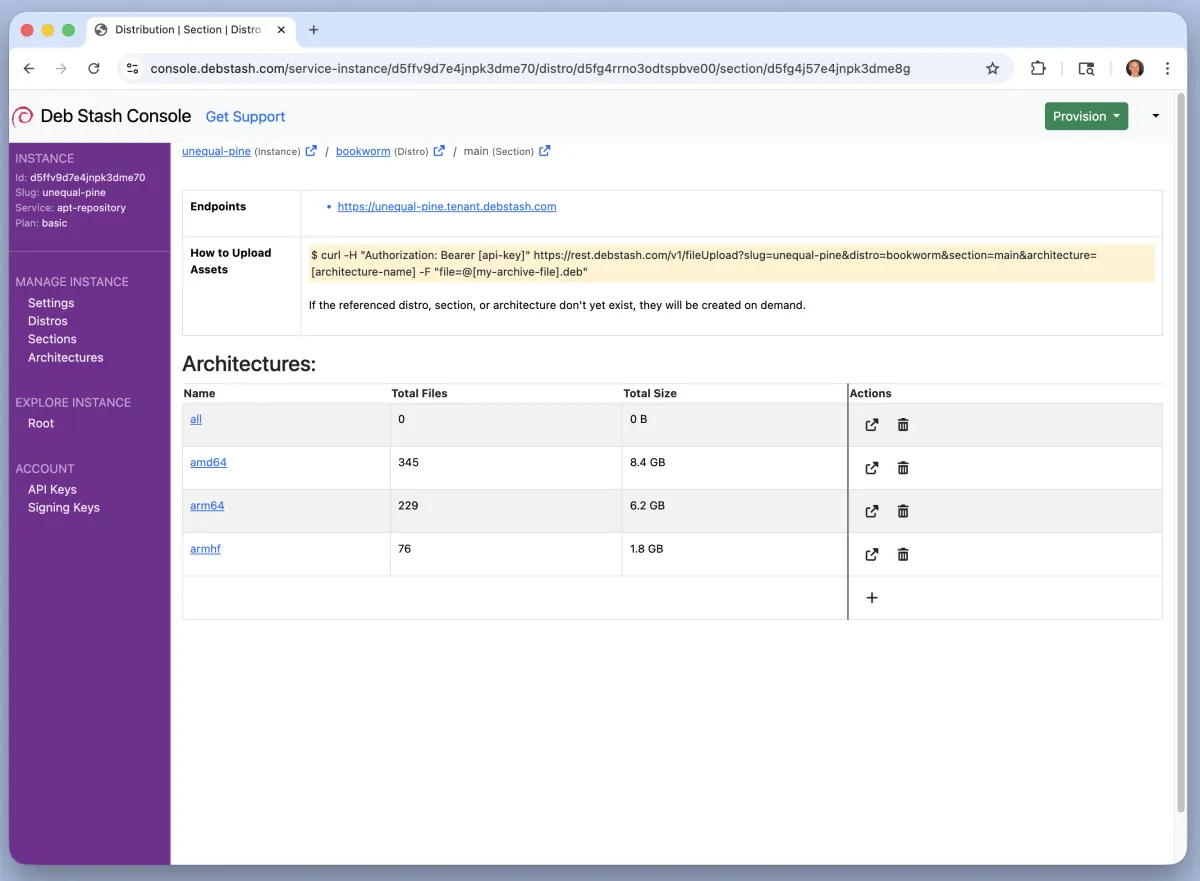The width and height of the screenshot is (1200, 881).
Task: Click external link icon next to unequal-pine breadcrumb
Action: [x=311, y=151]
